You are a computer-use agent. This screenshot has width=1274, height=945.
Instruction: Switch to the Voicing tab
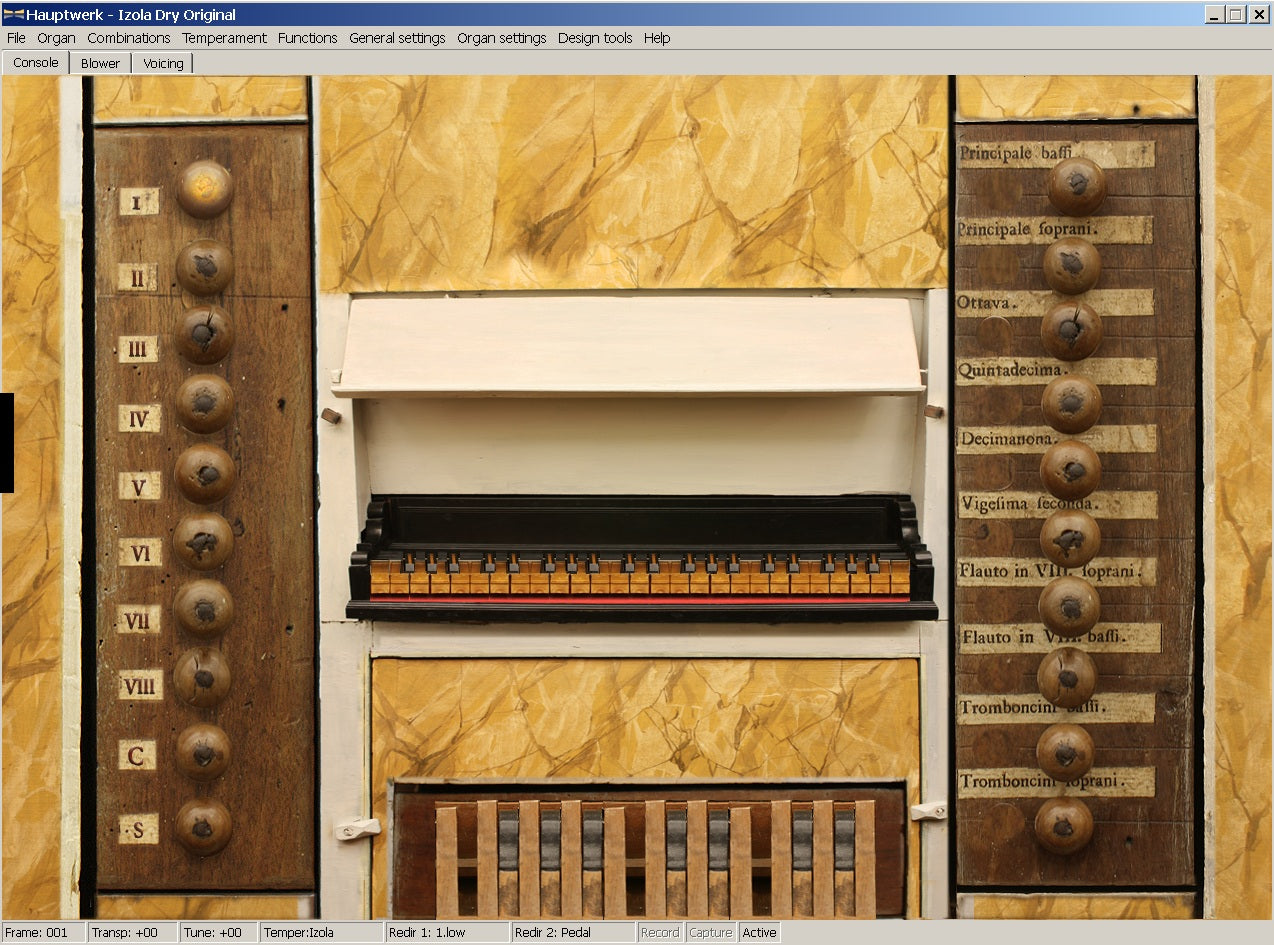coord(163,63)
